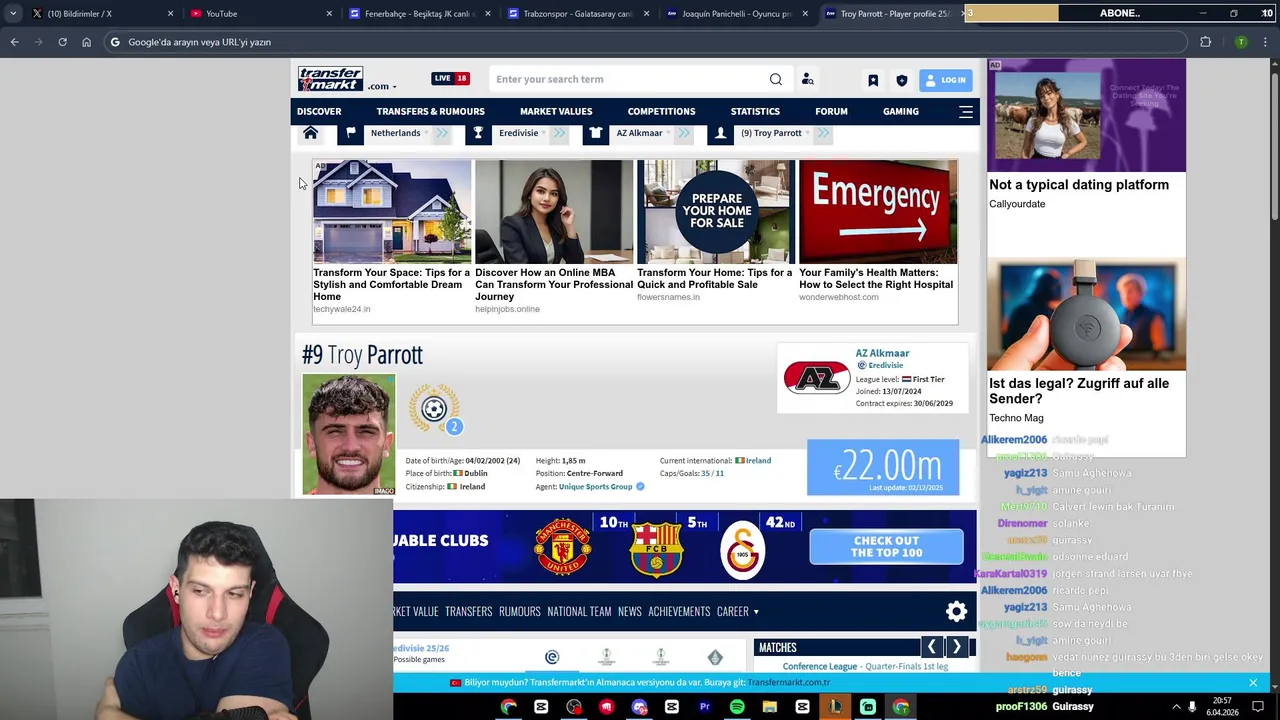
Task: Show previous match with left arrow
Action: [932, 647]
